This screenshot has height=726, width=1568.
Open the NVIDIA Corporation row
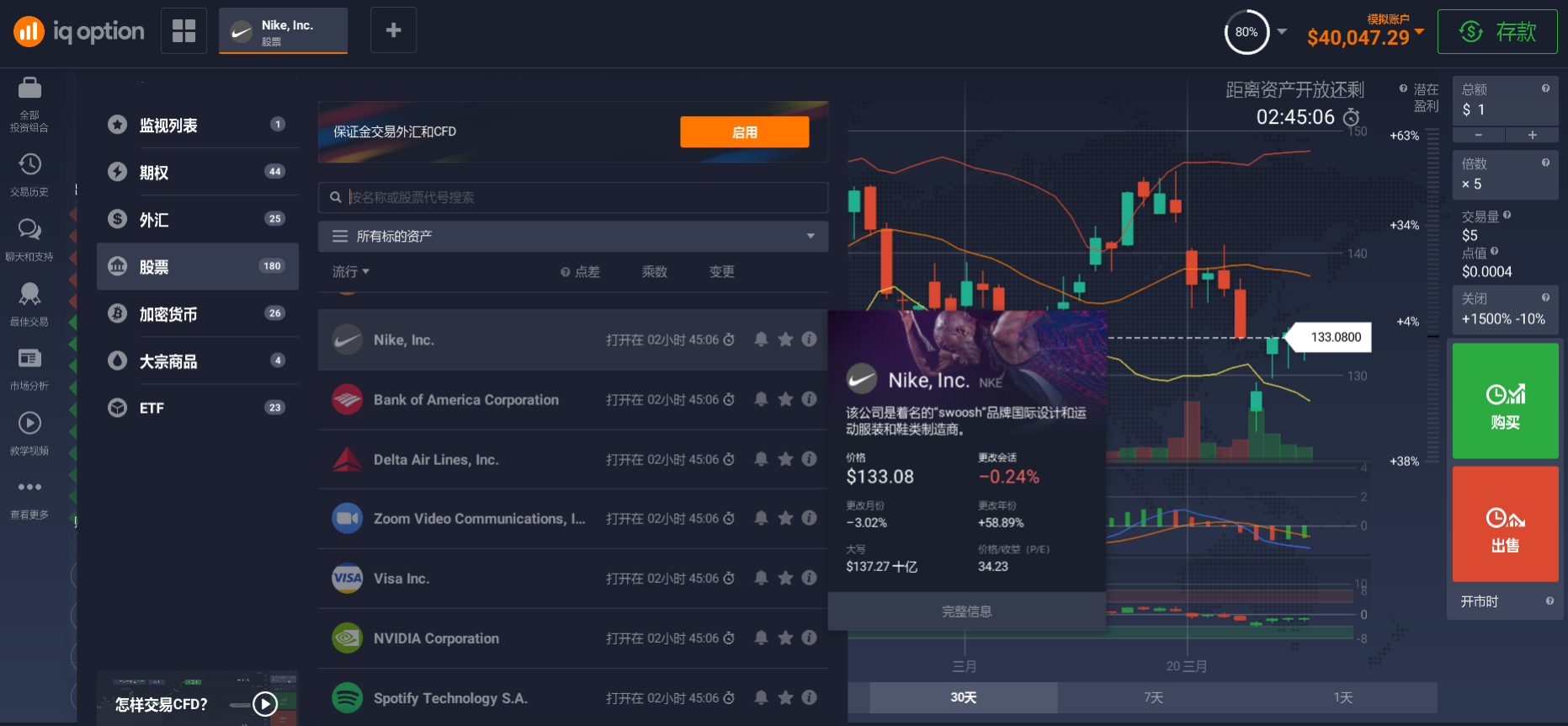coord(573,638)
